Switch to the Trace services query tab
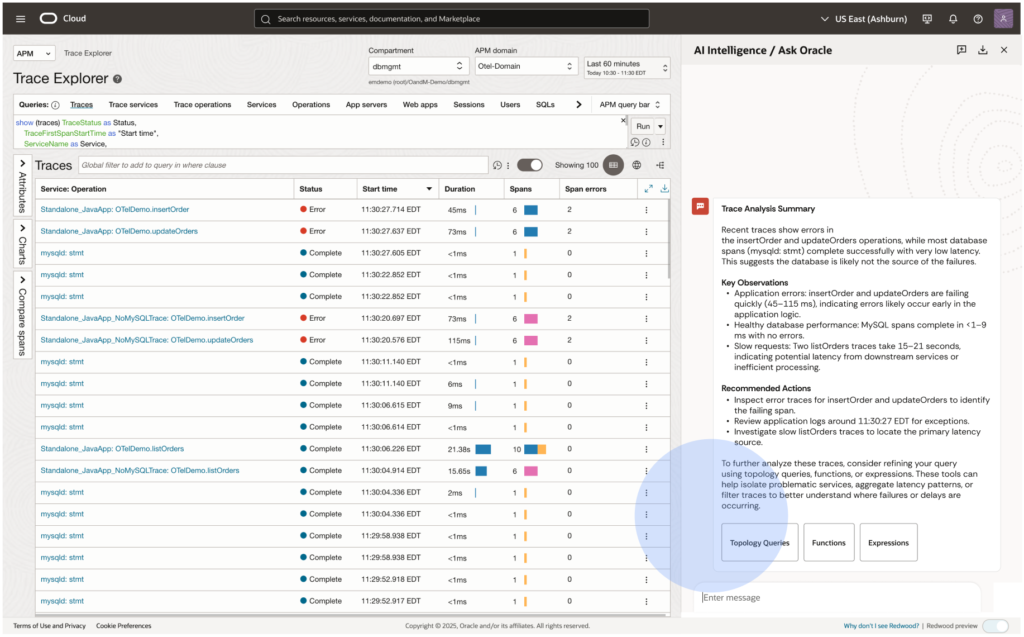The height and width of the screenshot is (637, 1024). (133, 104)
